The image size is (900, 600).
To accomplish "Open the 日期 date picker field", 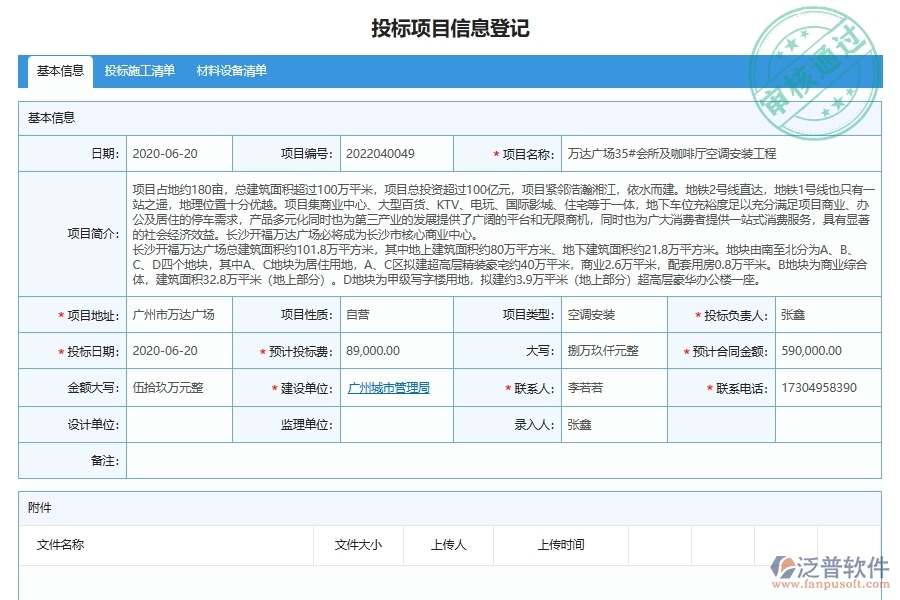I will point(180,153).
